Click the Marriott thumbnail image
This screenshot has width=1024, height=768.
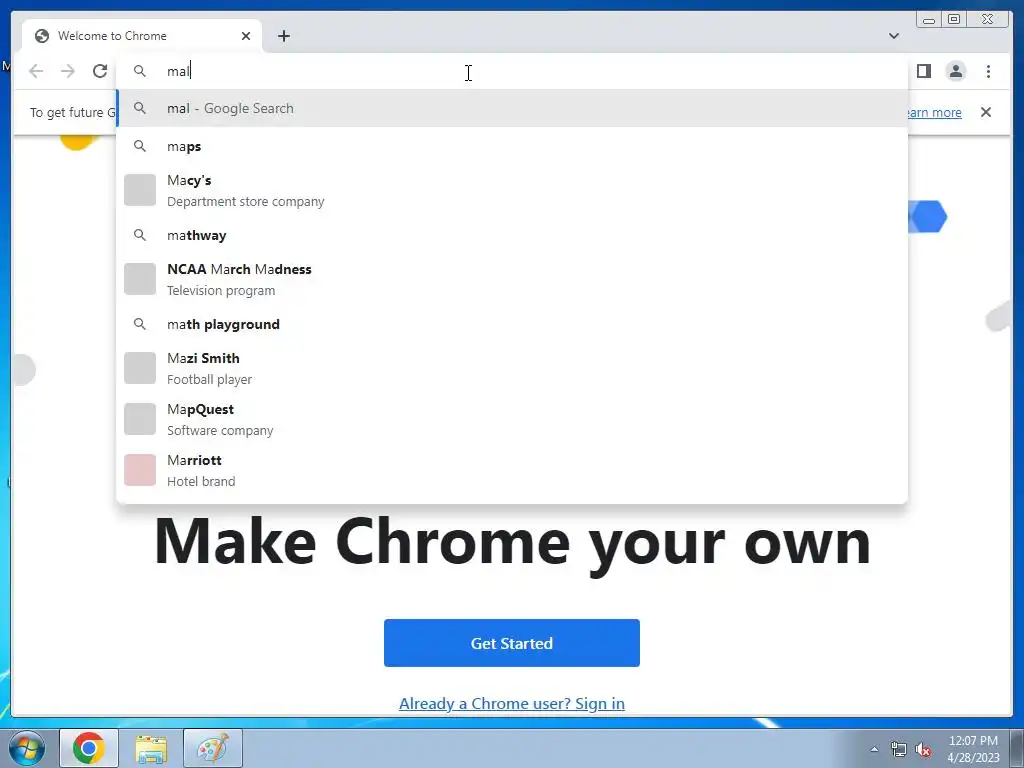click(140, 470)
